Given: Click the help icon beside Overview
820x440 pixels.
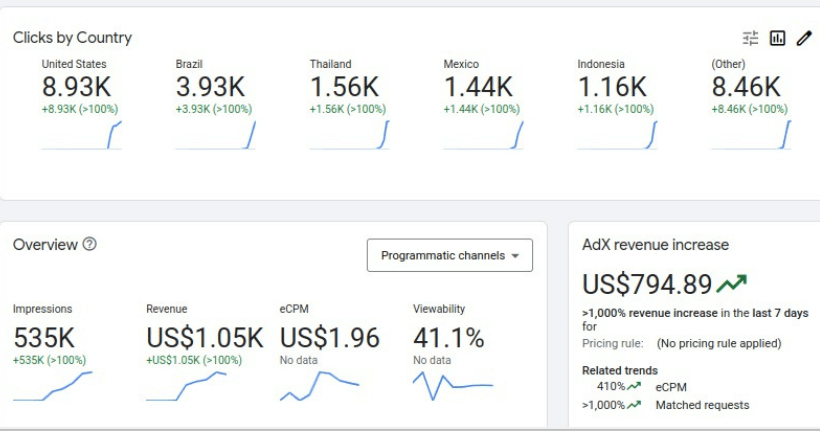Looking at the screenshot, I should [90, 244].
